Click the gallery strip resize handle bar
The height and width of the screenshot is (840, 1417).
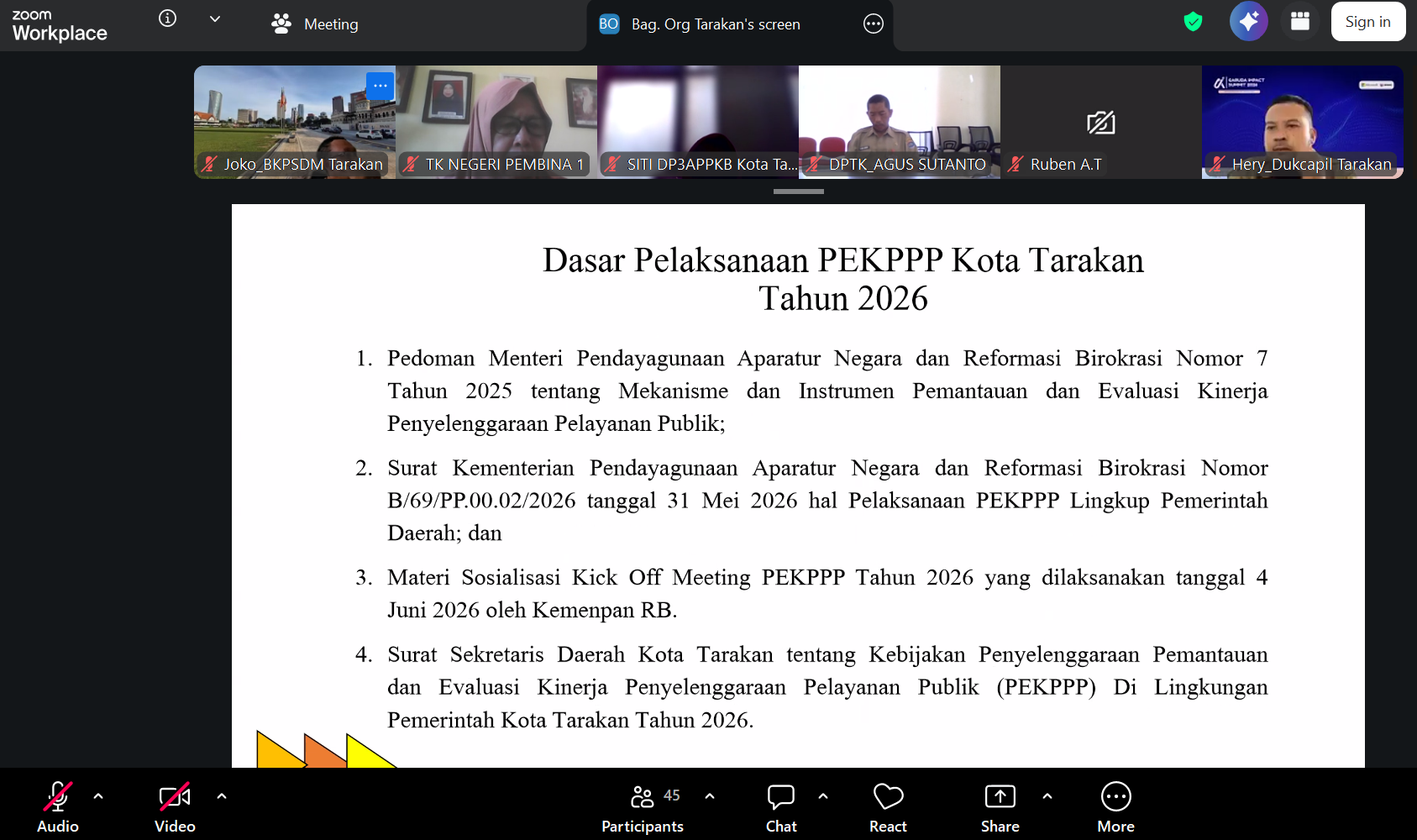799,192
